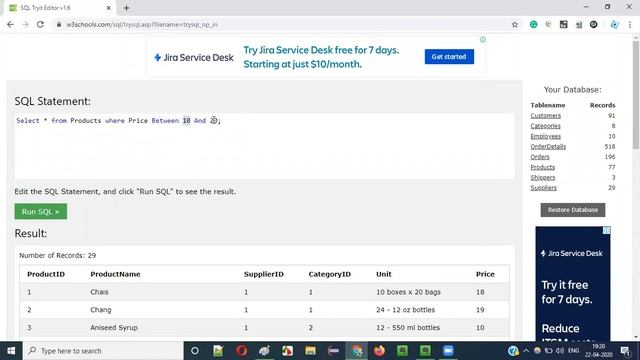Image resolution: width=640 pixels, height=360 pixels.
Task: Open the OrderDetails table link
Action: coord(548,147)
